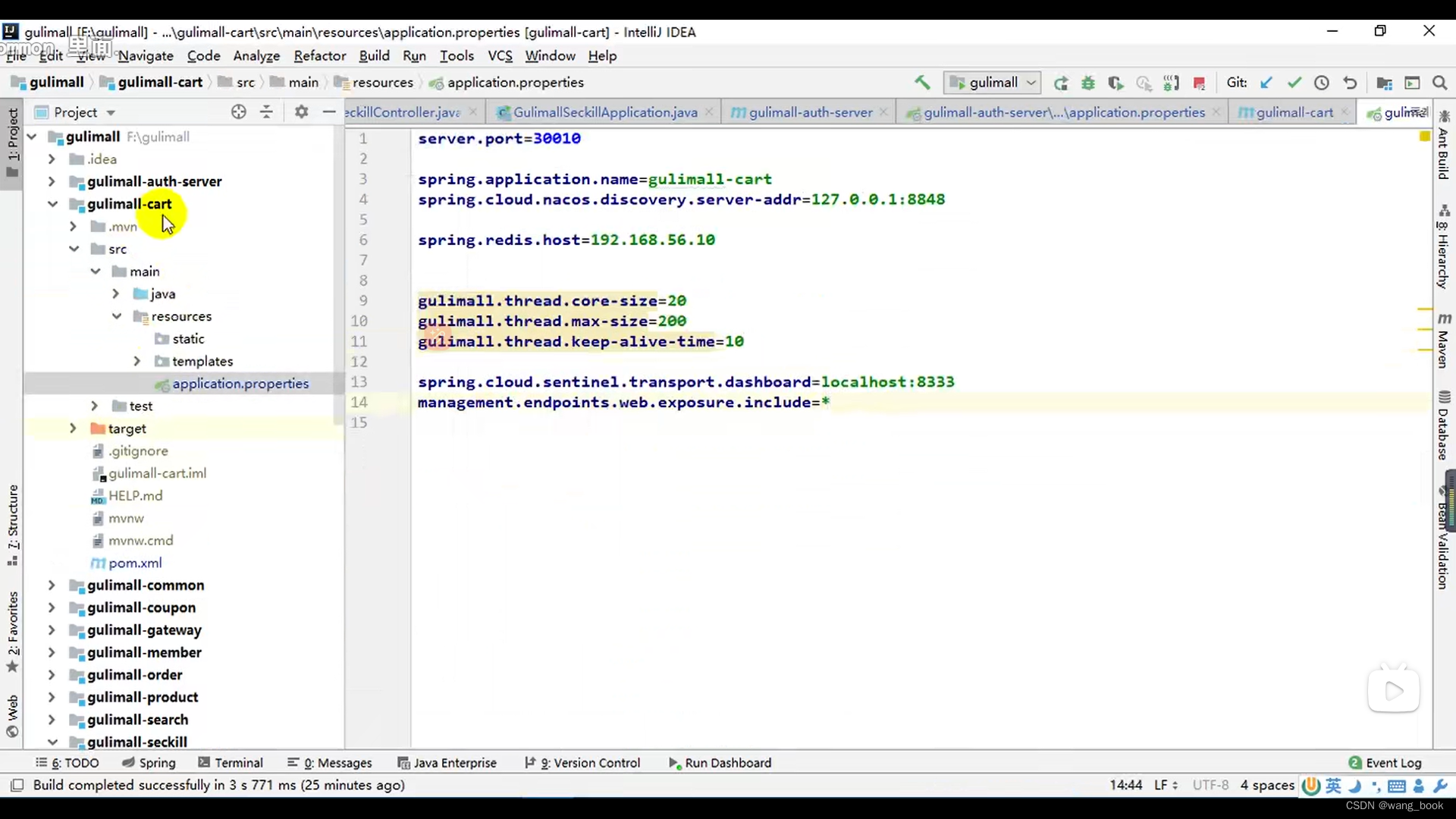Open the Build menu
Screen dimensions: 1456x819
pos(374,56)
